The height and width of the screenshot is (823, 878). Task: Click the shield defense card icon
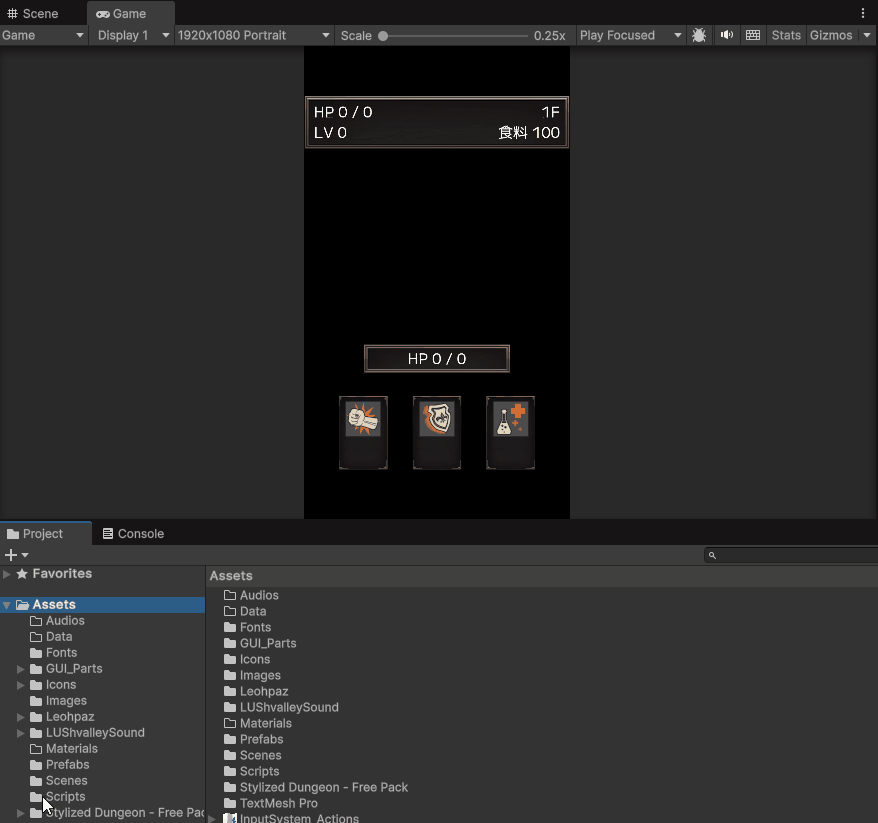[437, 419]
